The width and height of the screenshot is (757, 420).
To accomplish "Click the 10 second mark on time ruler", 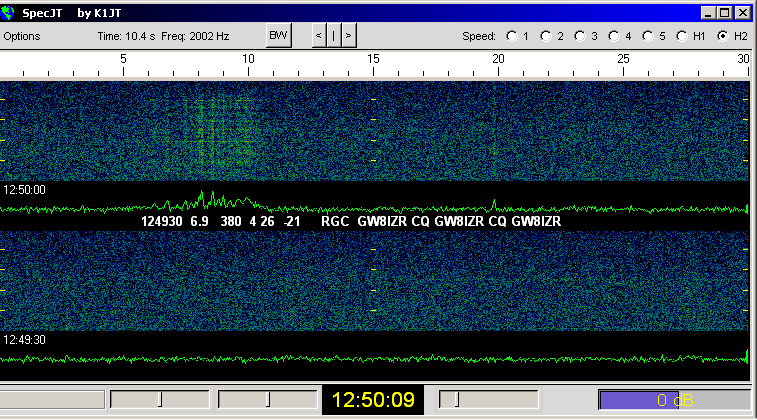I will point(248,59).
